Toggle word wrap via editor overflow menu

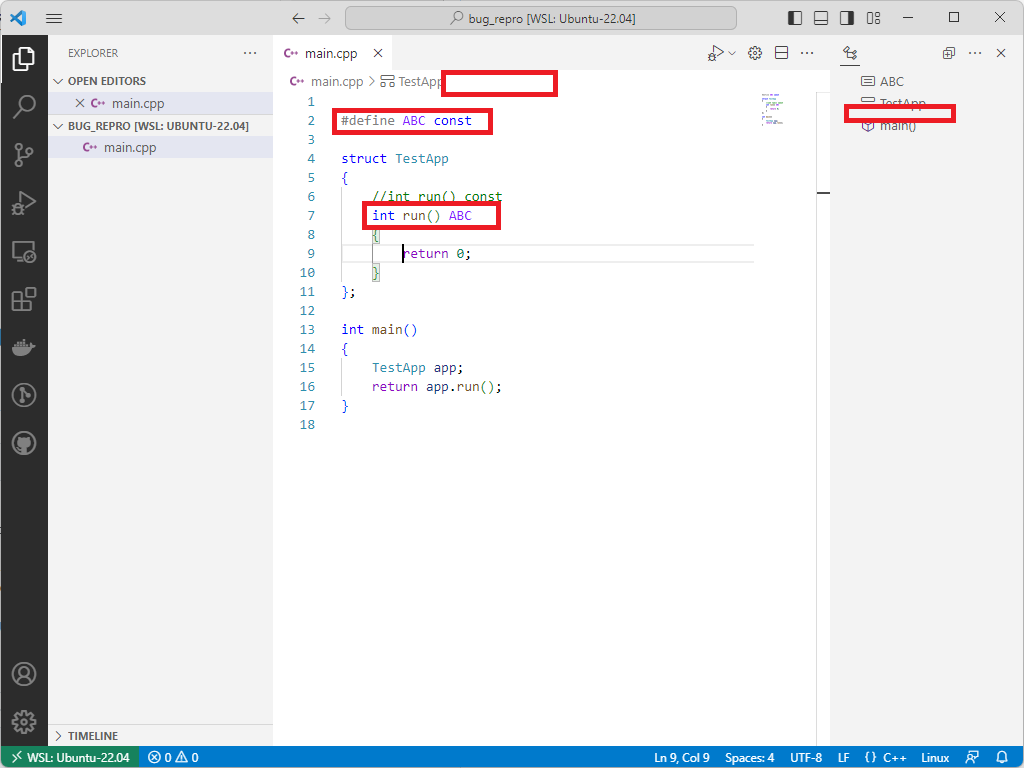(x=806, y=53)
